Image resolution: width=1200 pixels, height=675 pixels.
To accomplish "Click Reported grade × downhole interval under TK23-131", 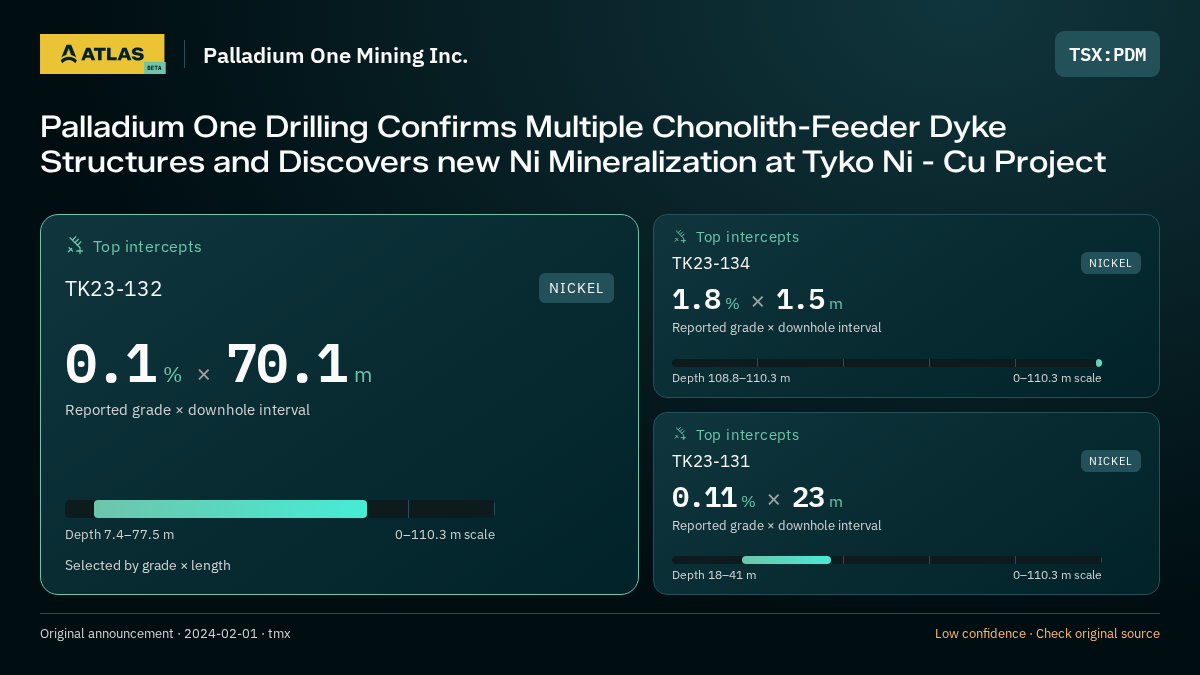I will pos(777,526).
